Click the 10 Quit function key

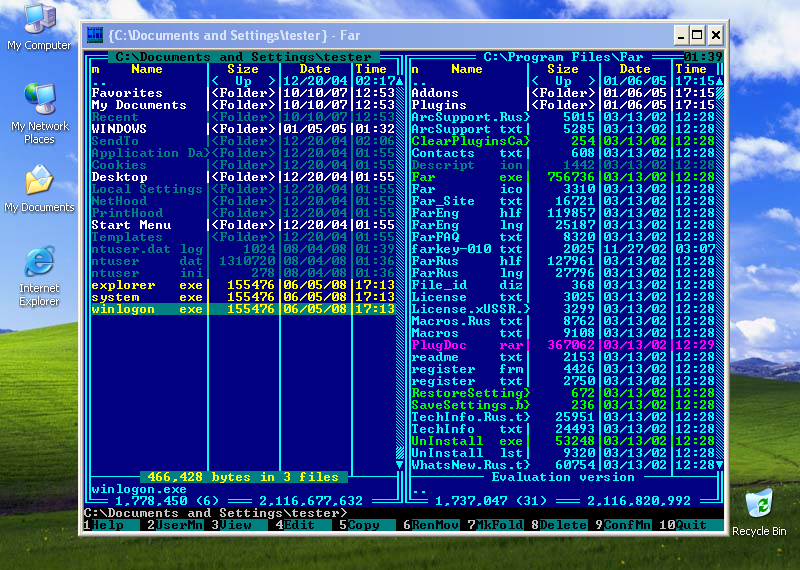click(x=691, y=525)
